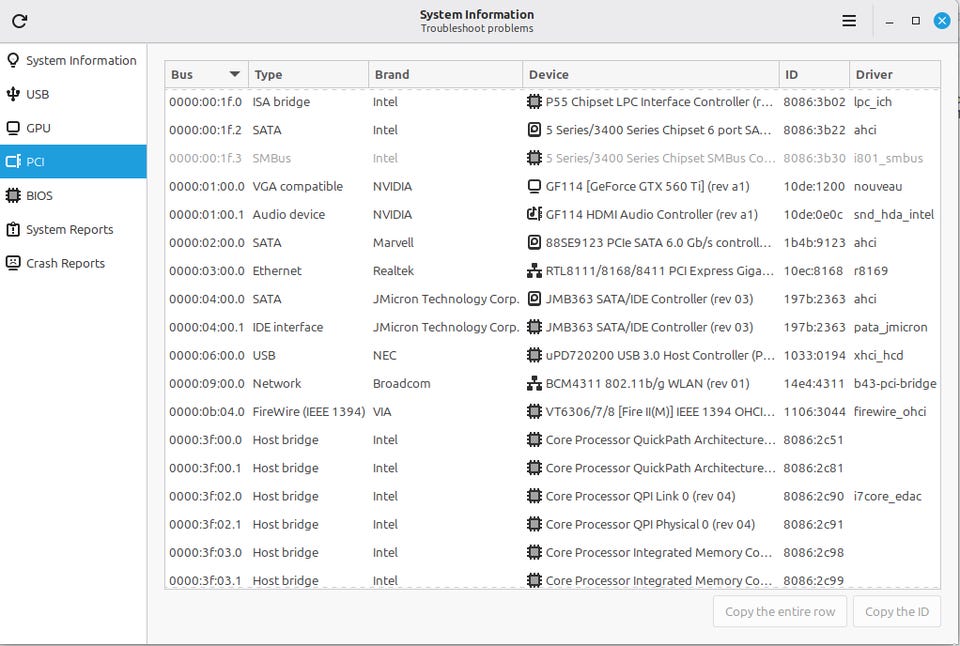Open the hamburger menu in the title bar

tap(849, 21)
